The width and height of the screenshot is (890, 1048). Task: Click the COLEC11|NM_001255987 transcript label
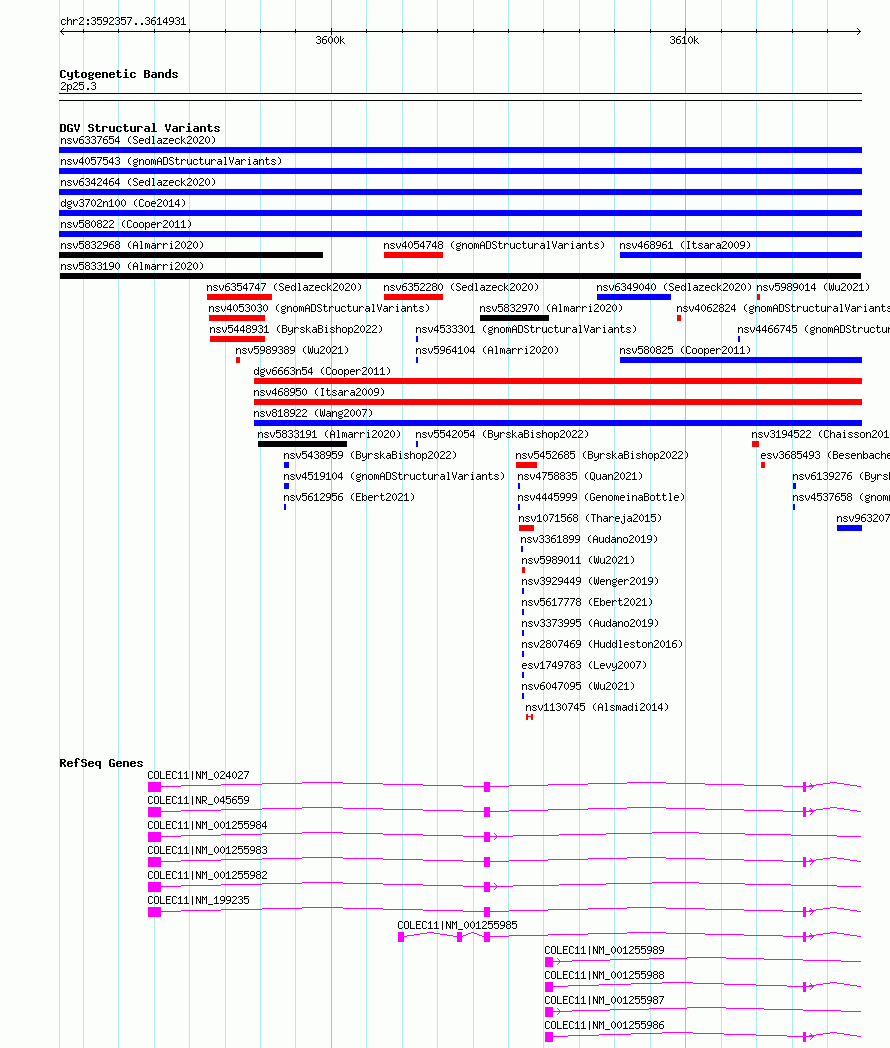coord(604,1000)
